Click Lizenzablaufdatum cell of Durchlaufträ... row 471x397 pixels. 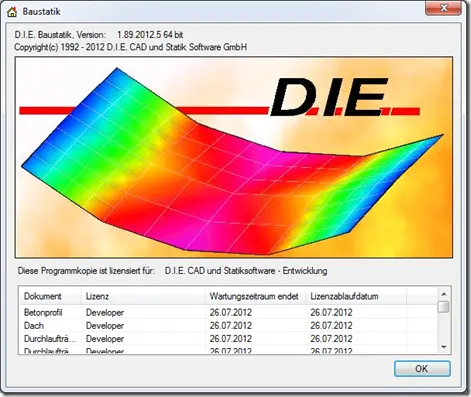(331, 339)
